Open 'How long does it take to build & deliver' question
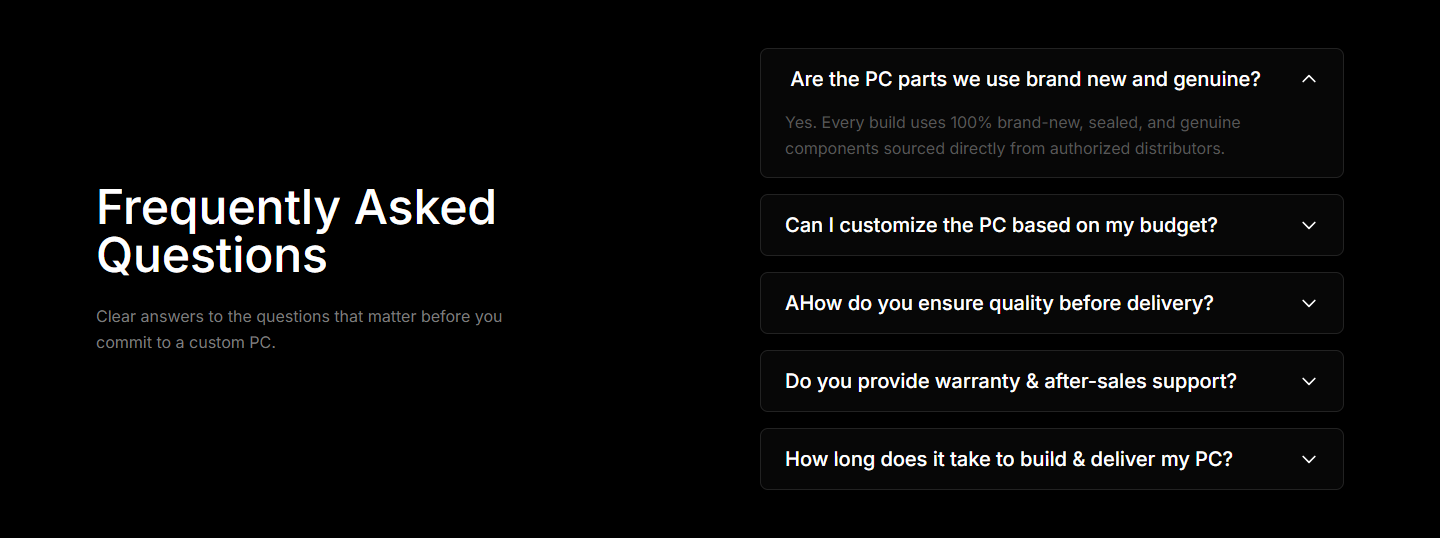 pos(1008,459)
